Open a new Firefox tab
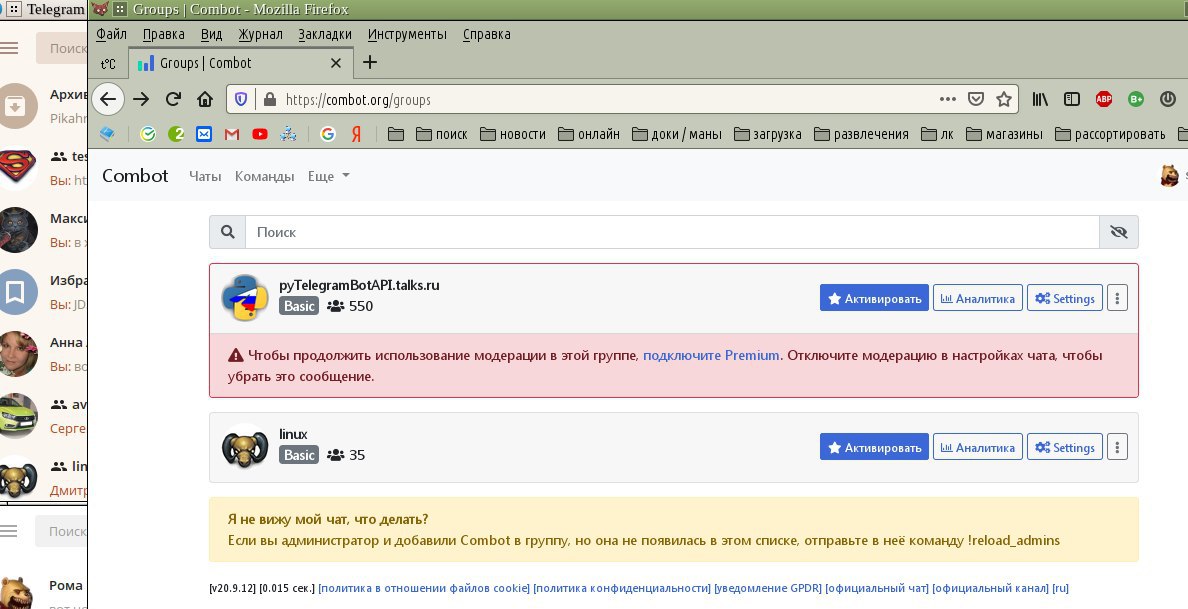The height and width of the screenshot is (609, 1188). click(370, 62)
